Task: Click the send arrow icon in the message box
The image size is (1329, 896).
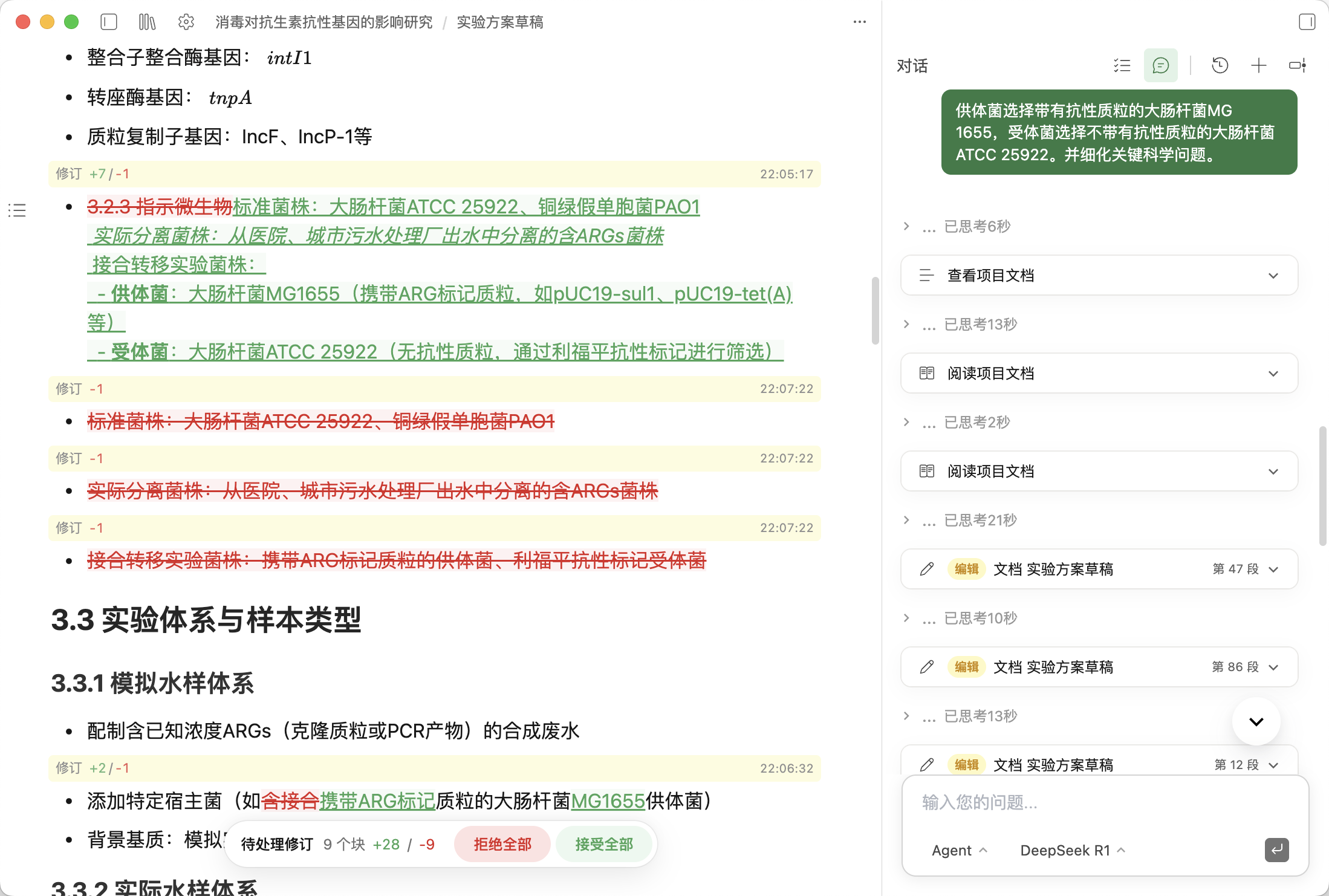Action: 1276,850
